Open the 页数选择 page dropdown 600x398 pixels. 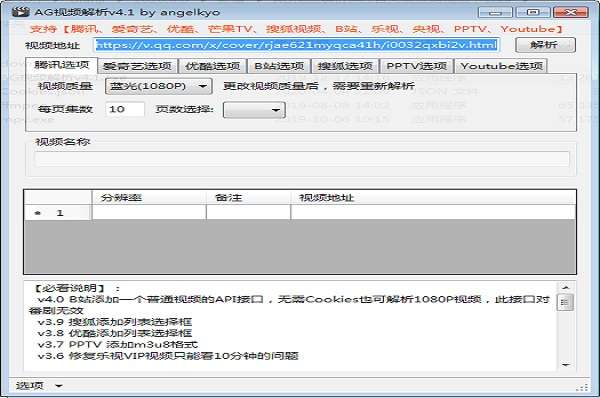click(x=254, y=110)
